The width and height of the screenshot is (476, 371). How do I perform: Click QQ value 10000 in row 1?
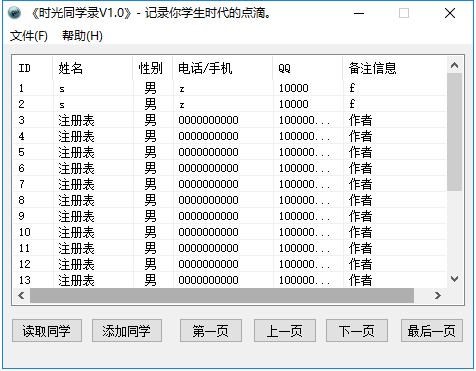tap(294, 88)
